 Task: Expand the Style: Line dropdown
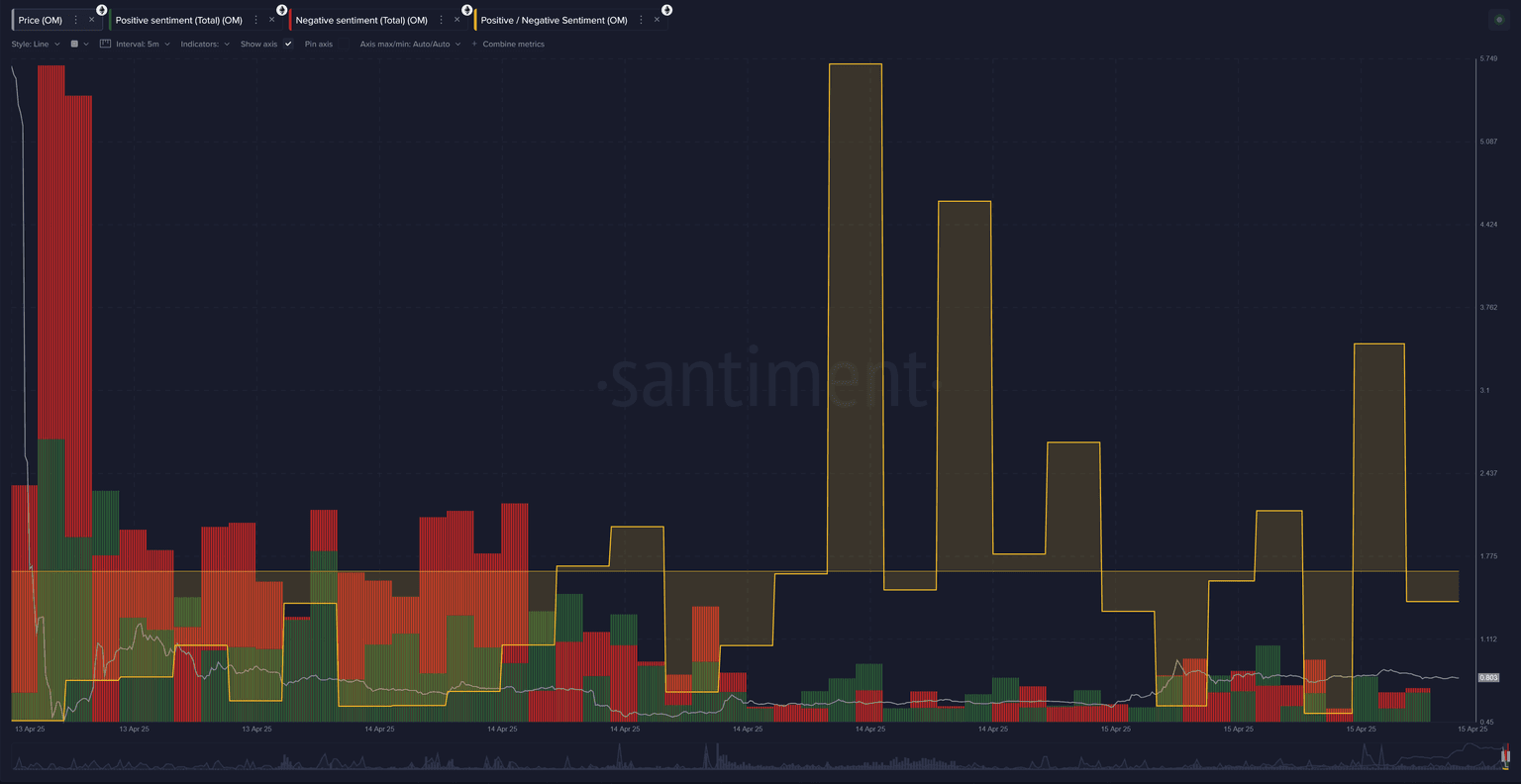(36, 44)
